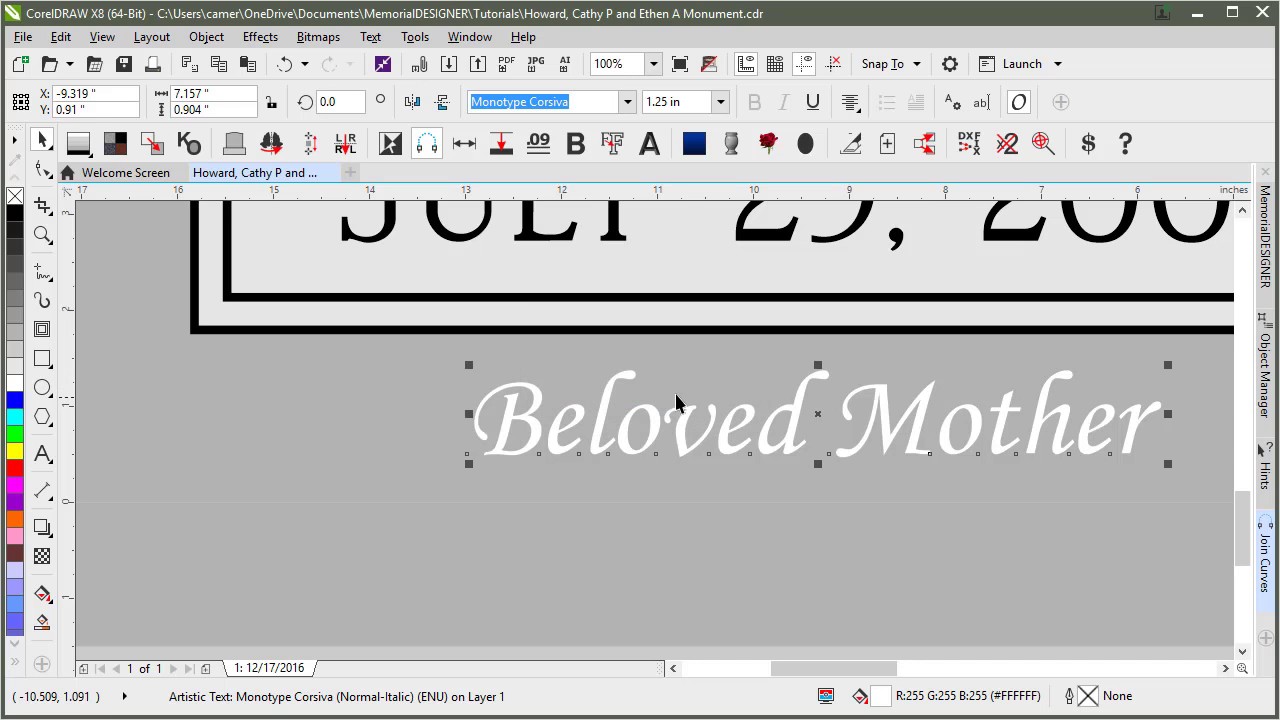
Task: Open the Effects menu
Action: tap(260, 37)
